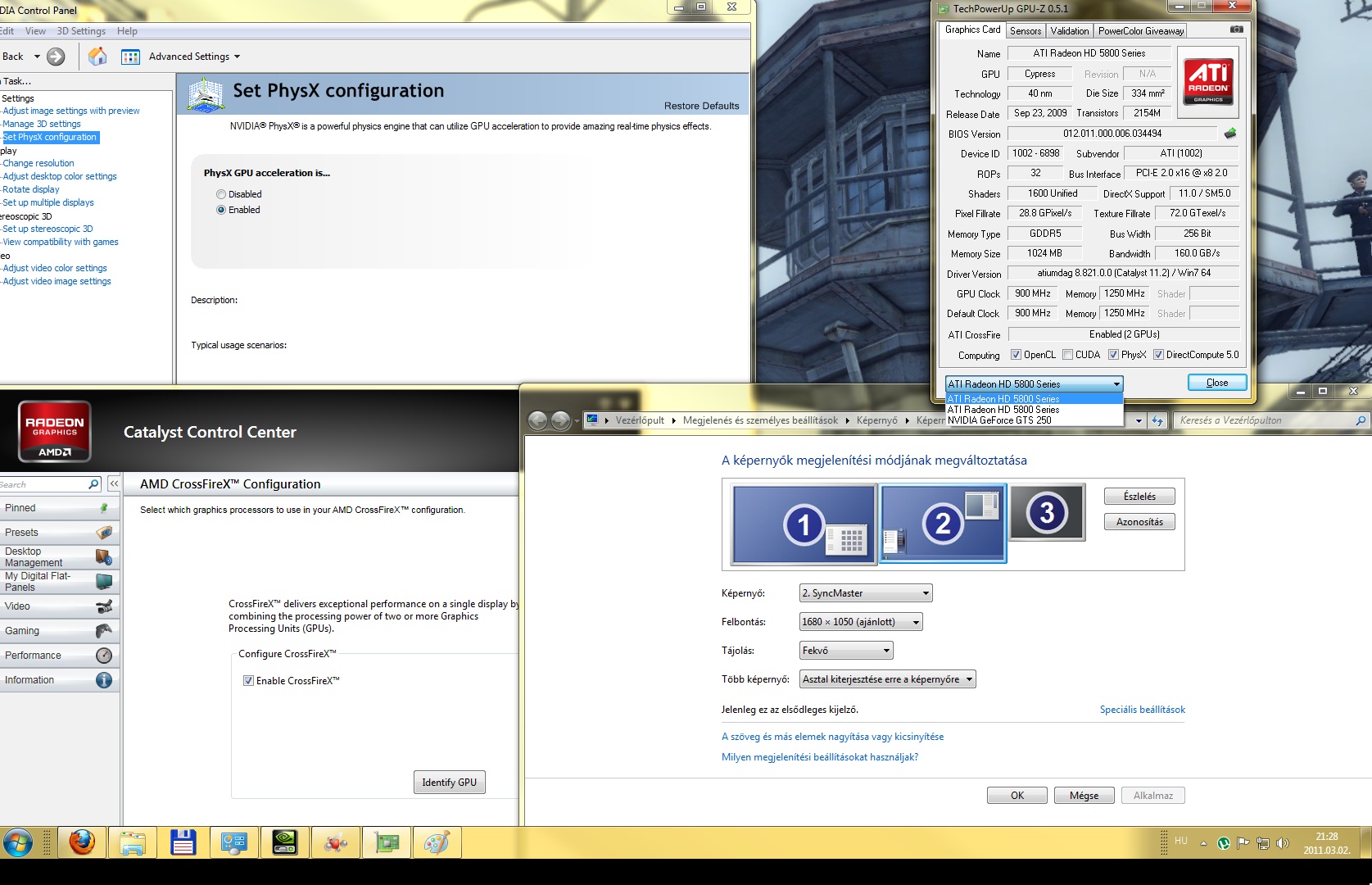
Task: Select the Disabled PhysX radio button
Action: pos(221,194)
